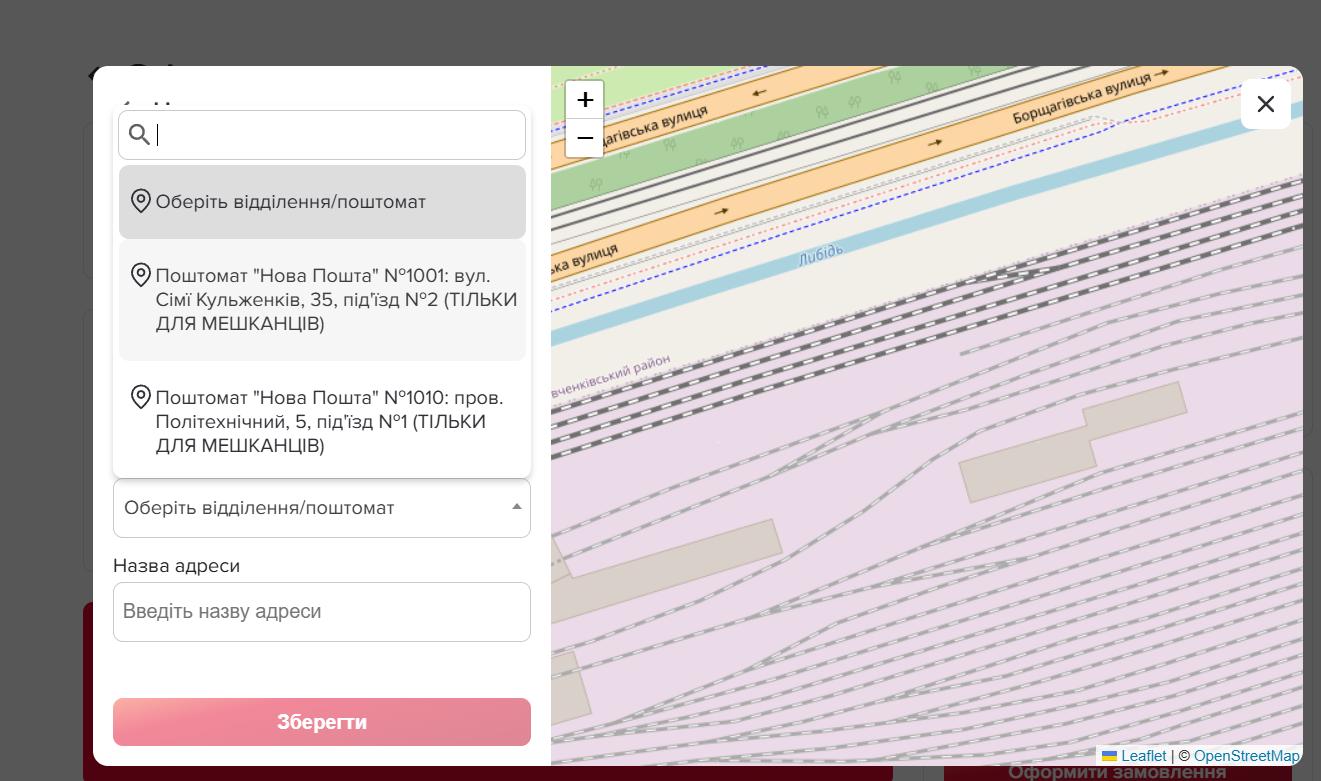This screenshot has width=1321, height=781.
Task: Click the pin icon next to Поштомат №1001
Action: 141,275
